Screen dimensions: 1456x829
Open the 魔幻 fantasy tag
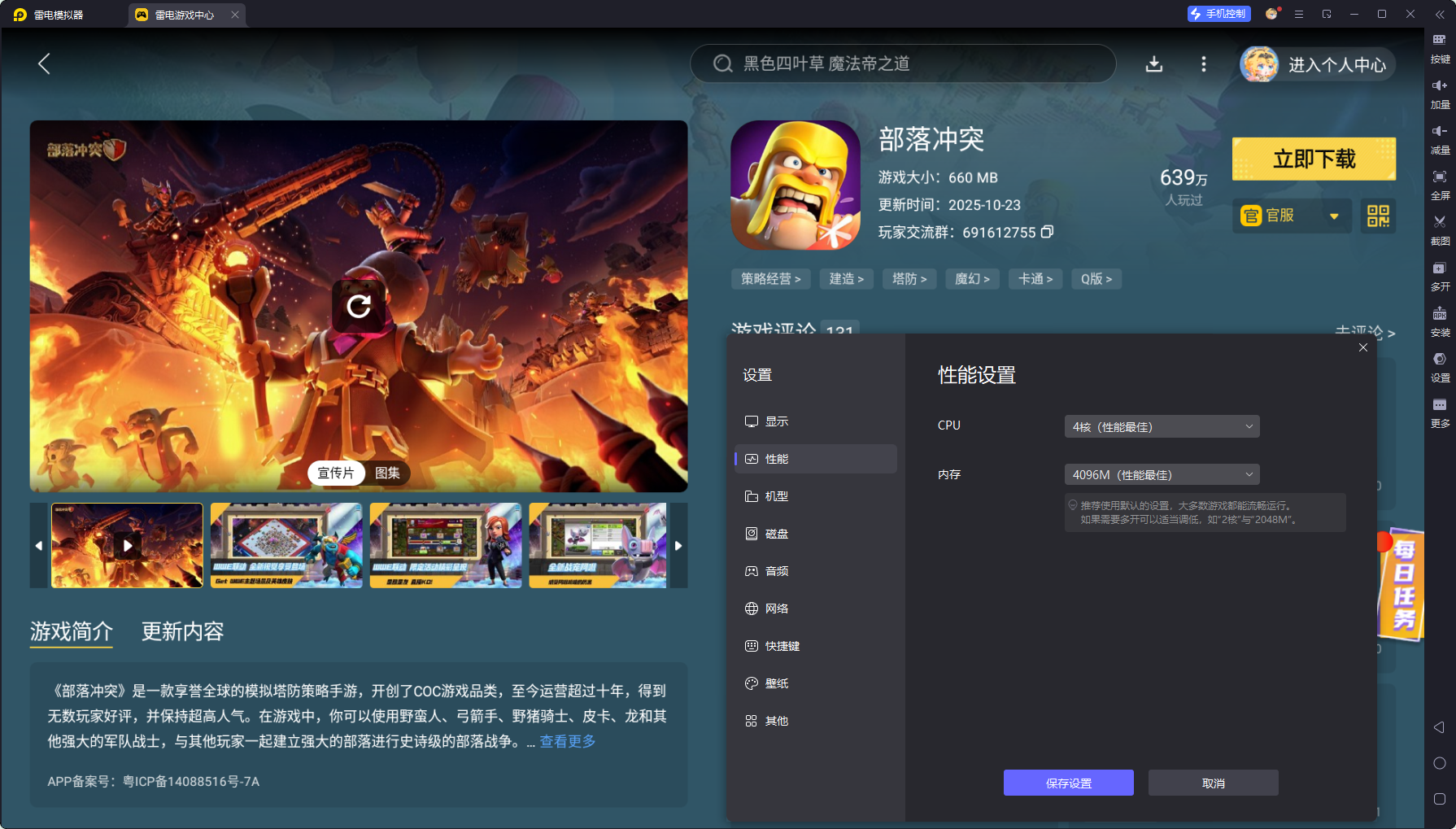point(972,279)
